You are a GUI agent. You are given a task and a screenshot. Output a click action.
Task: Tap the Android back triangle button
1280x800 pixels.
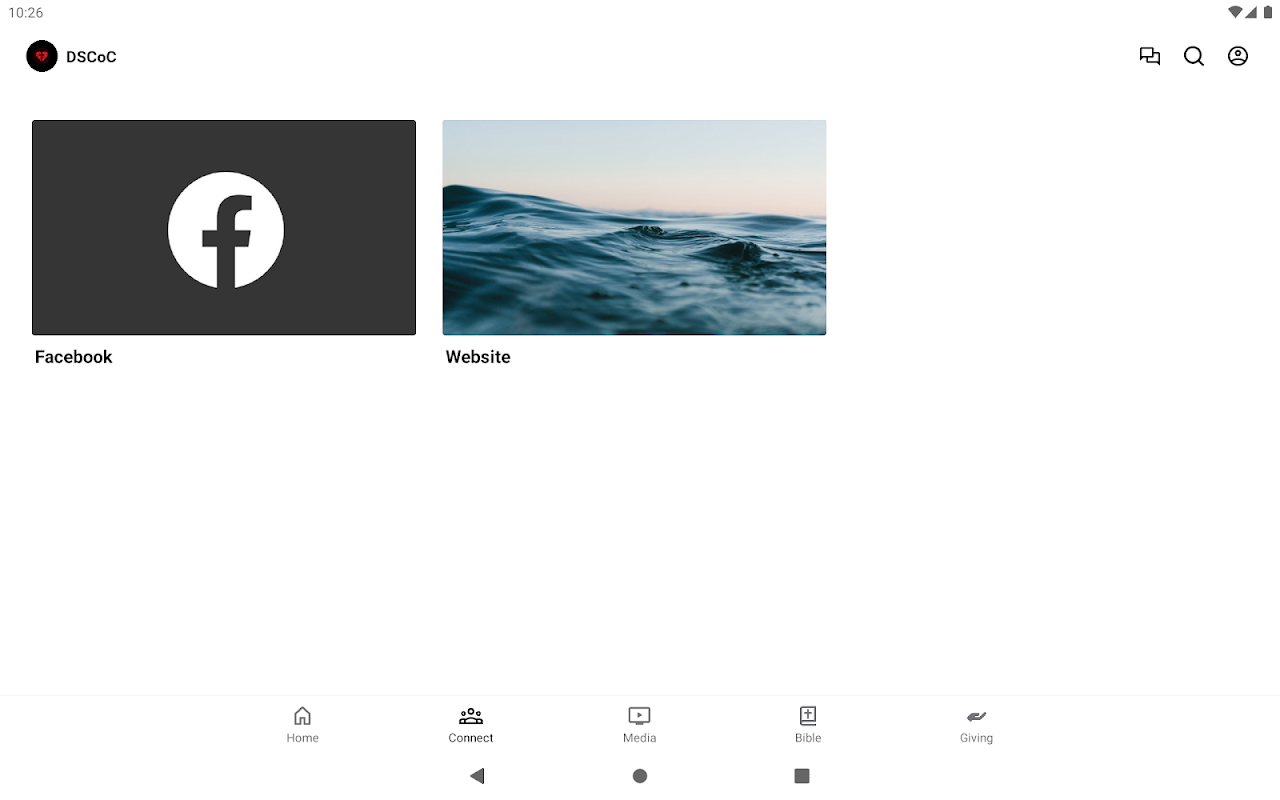[x=477, y=775]
